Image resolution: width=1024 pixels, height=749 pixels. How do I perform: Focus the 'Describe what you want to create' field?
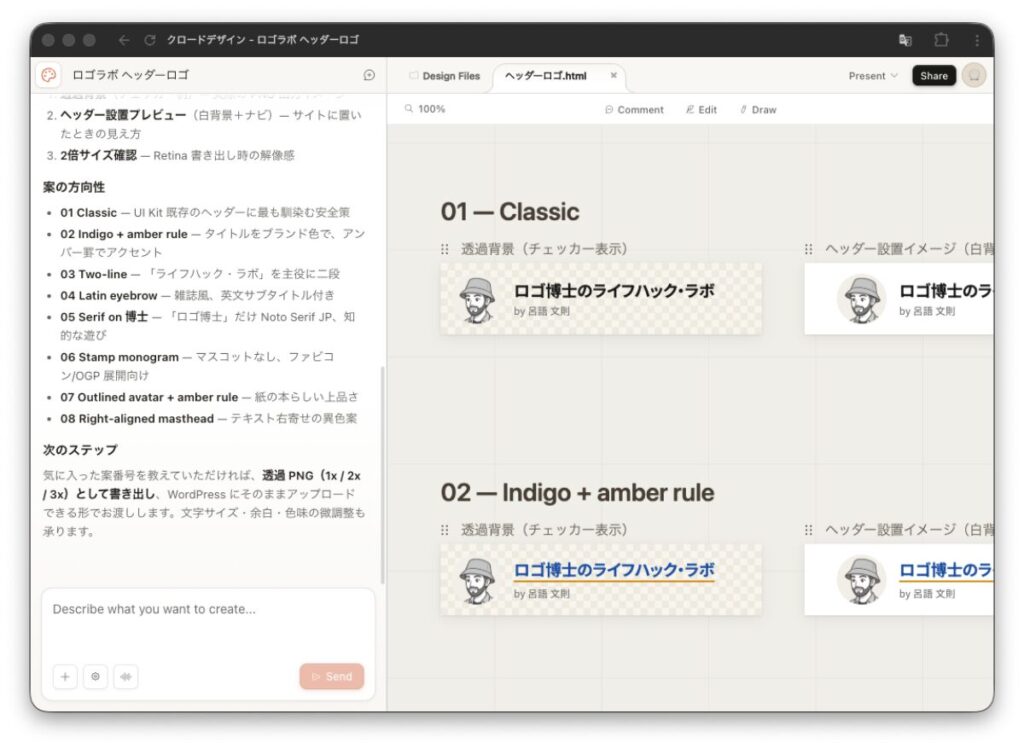[208, 624]
